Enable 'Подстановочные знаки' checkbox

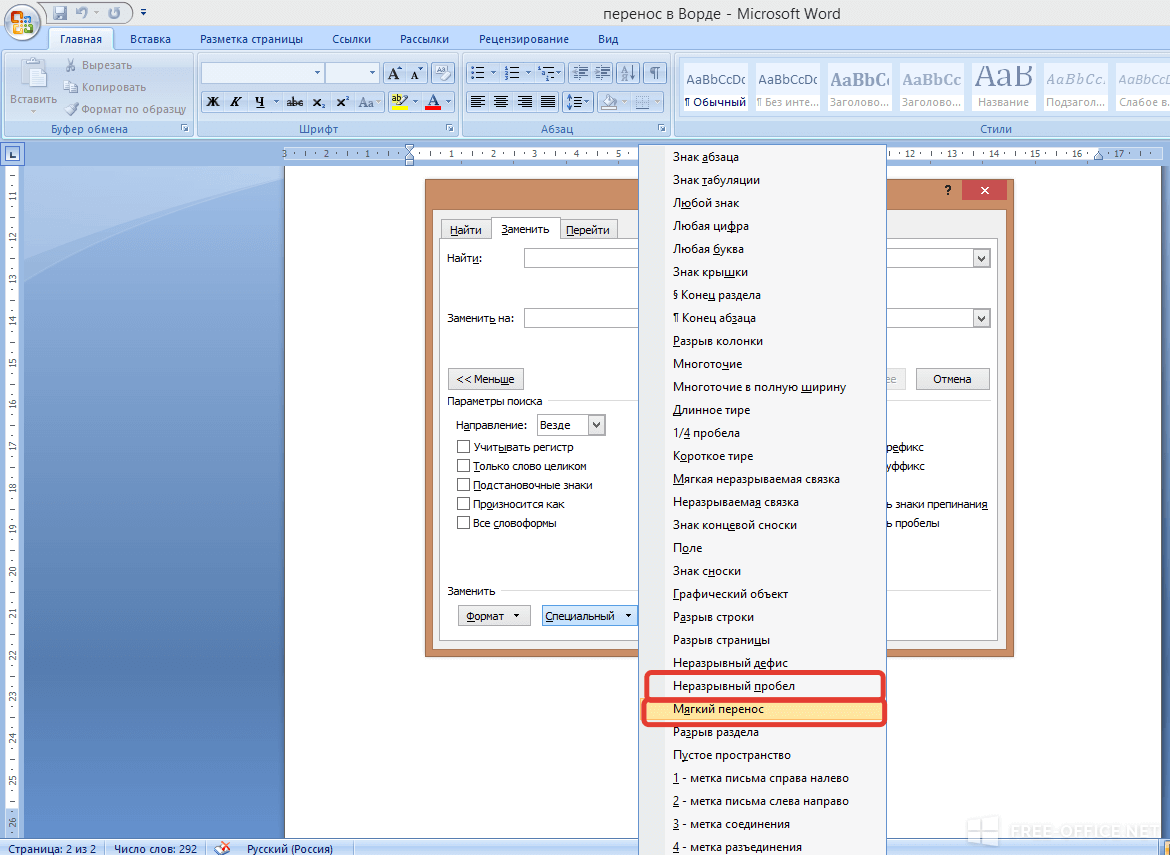pos(463,485)
